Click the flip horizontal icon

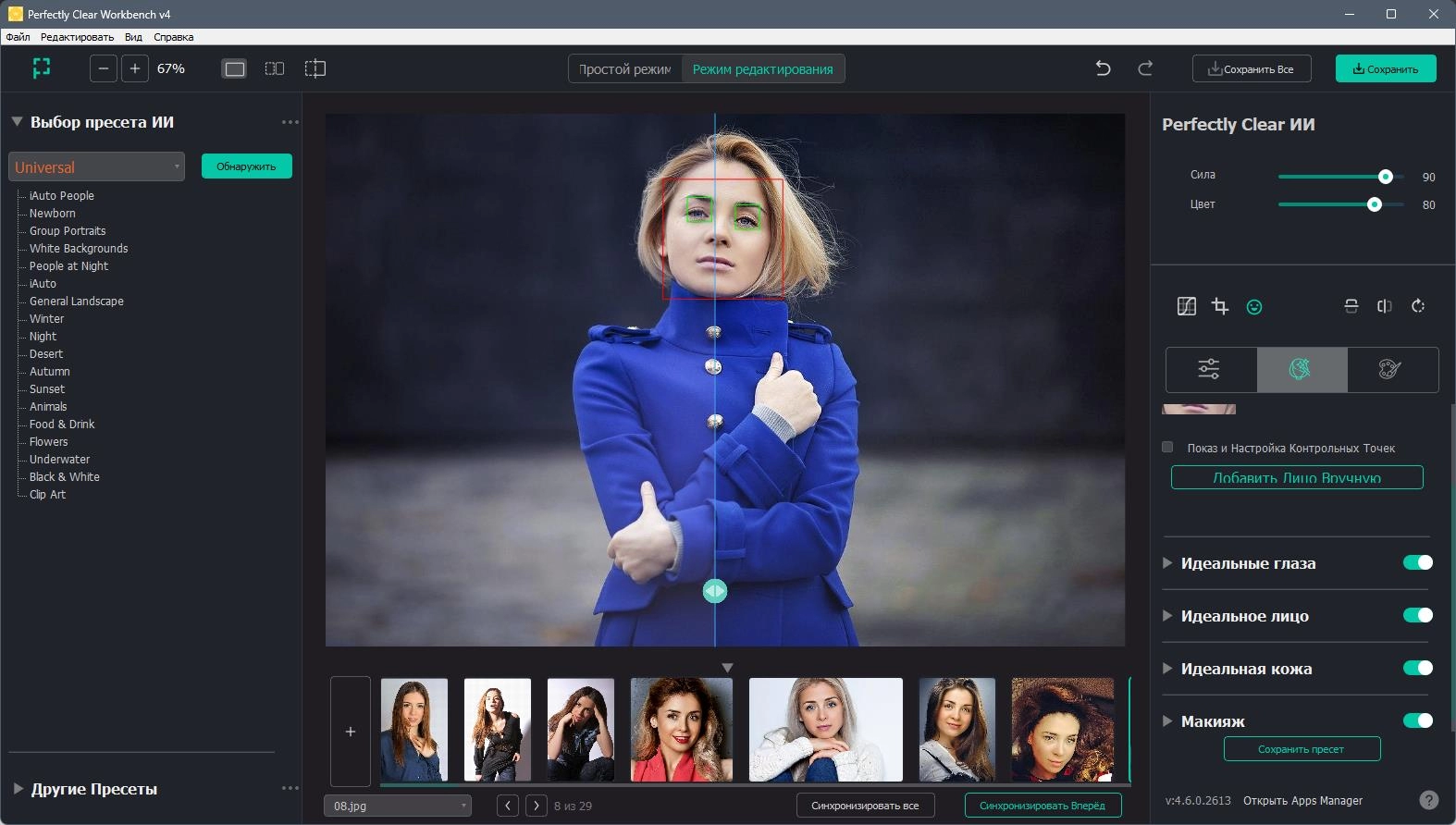coord(1385,306)
